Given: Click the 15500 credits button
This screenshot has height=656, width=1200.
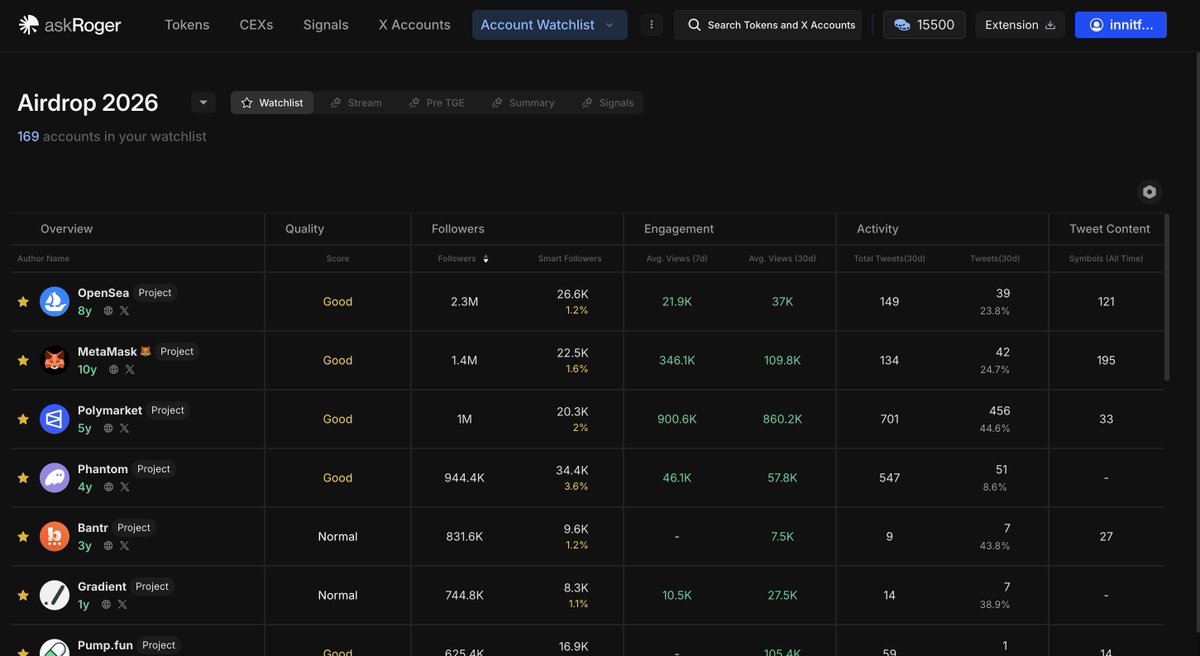Looking at the screenshot, I should coord(924,25).
